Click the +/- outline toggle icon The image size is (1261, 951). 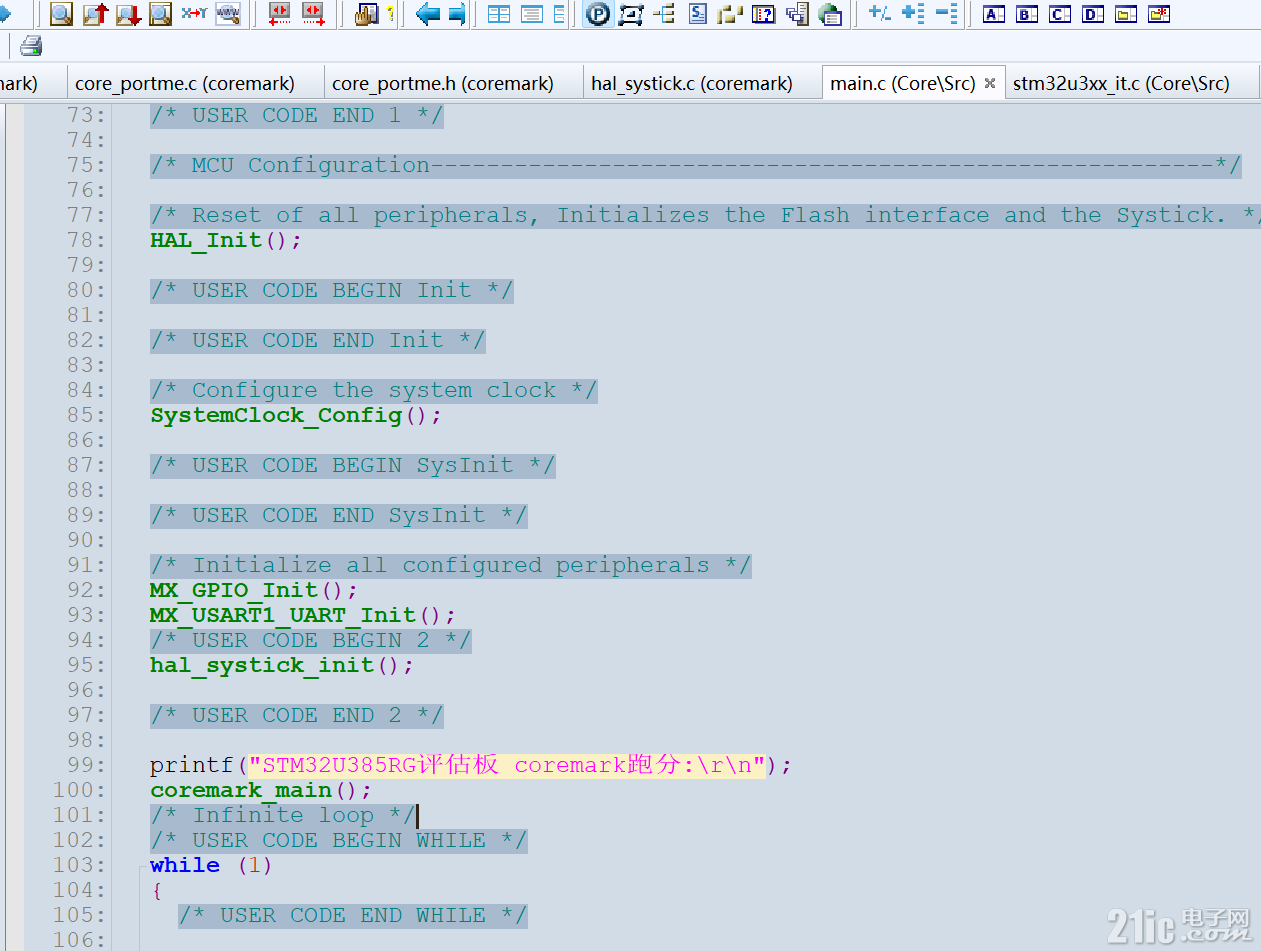tap(880, 14)
